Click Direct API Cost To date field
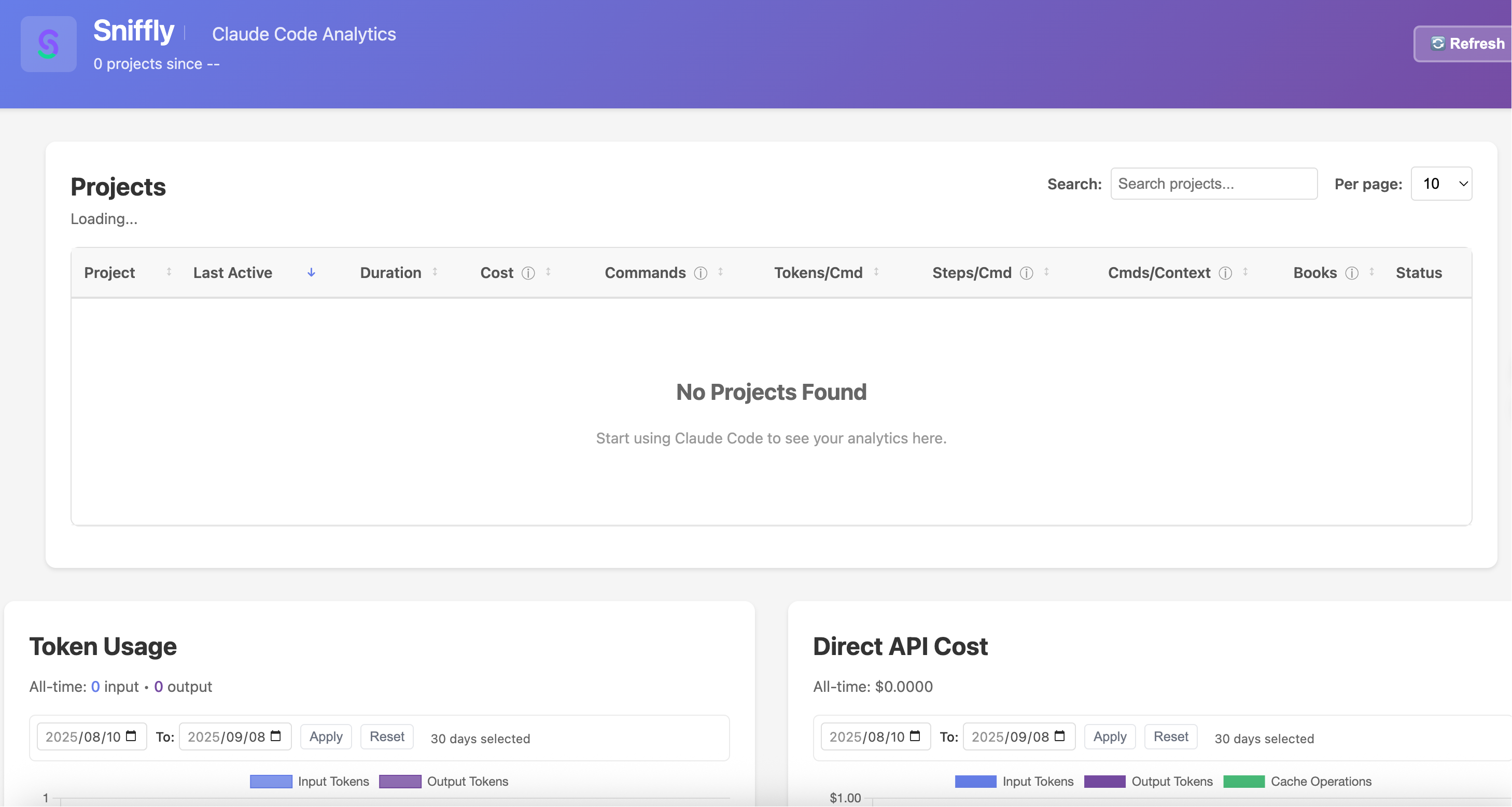 point(1019,736)
